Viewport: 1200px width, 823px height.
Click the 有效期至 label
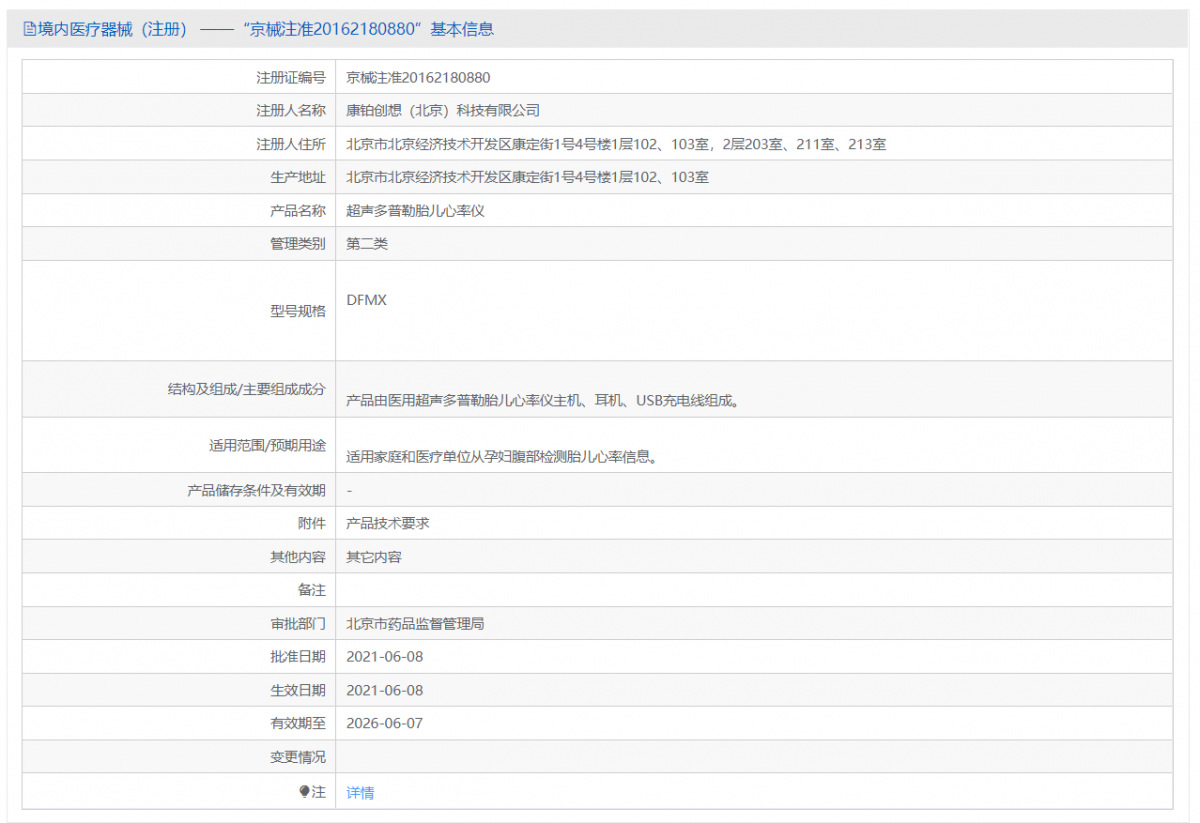(x=298, y=723)
